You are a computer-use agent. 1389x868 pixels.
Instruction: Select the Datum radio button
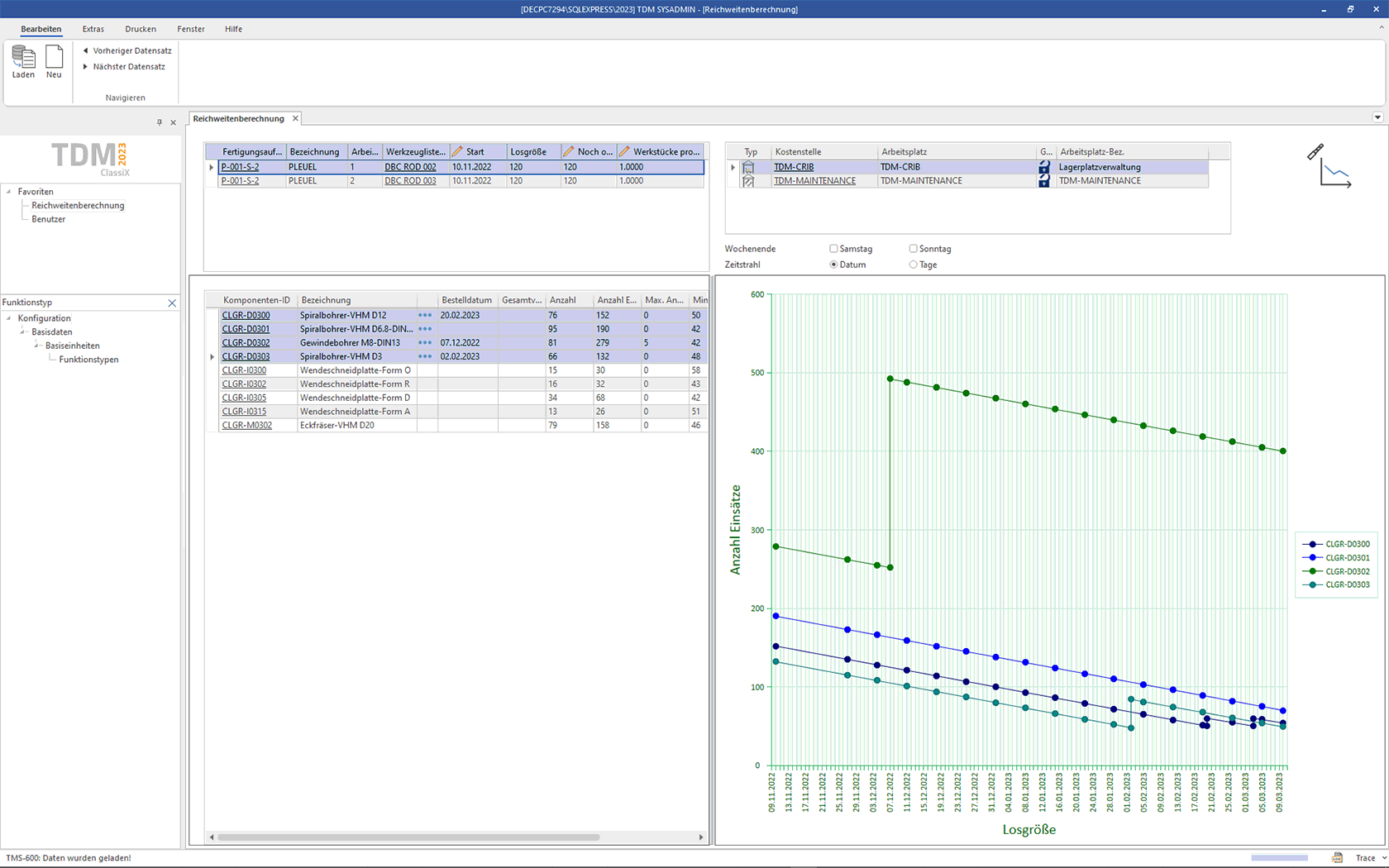tap(833, 265)
